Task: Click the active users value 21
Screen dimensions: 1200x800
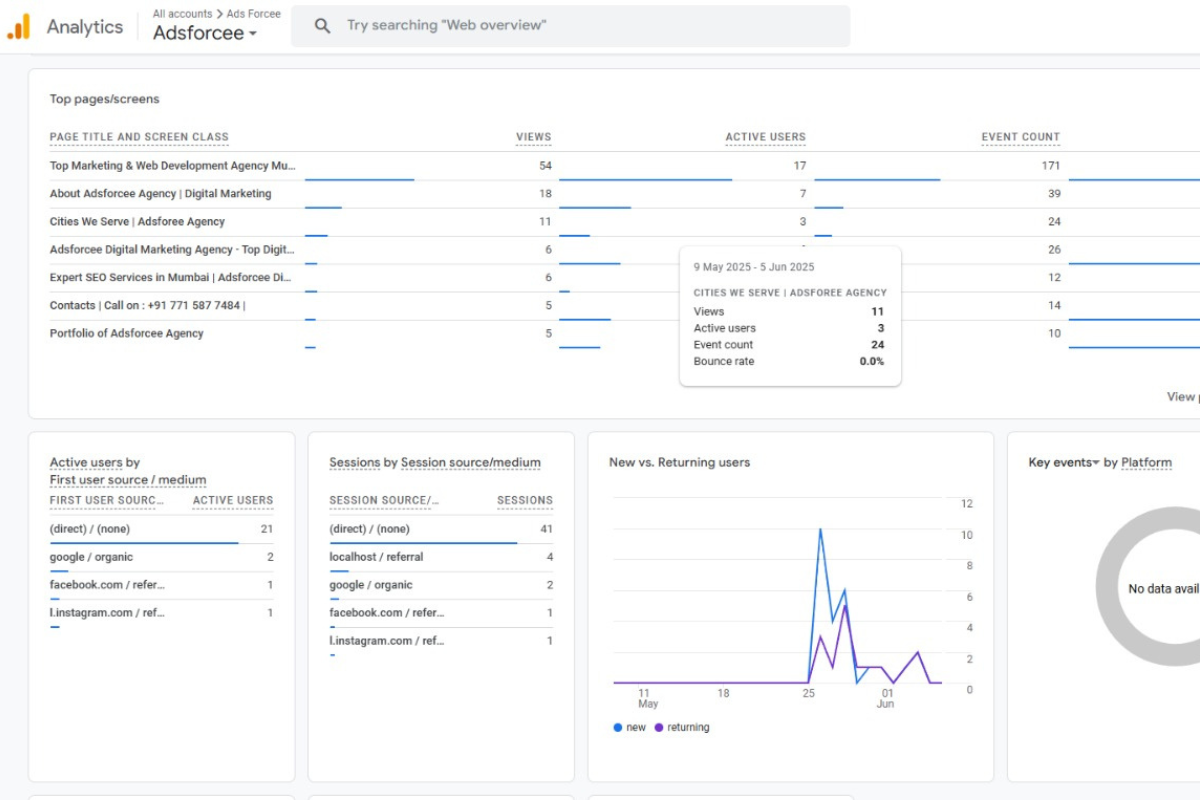Action: pos(267,529)
